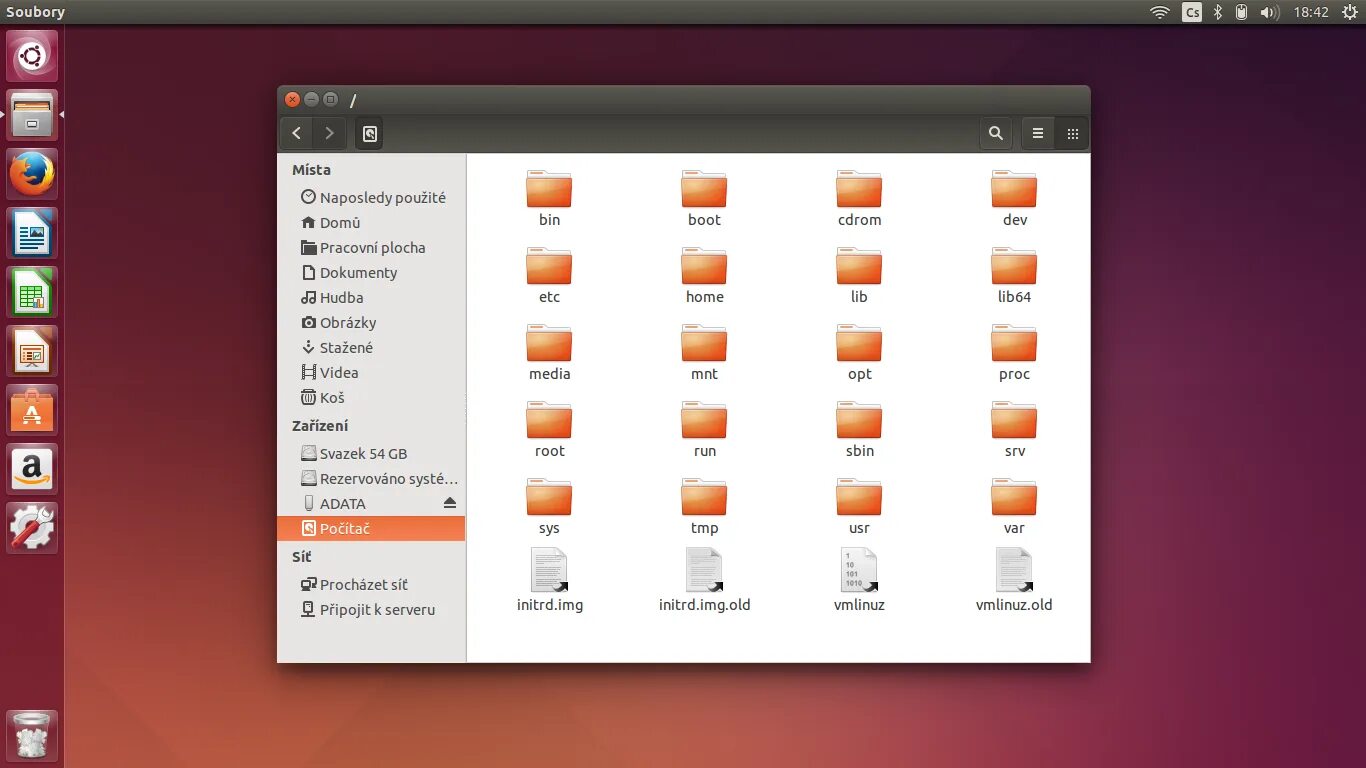Open the session gear menu
This screenshot has height=768, width=1366.
point(1349,12)
